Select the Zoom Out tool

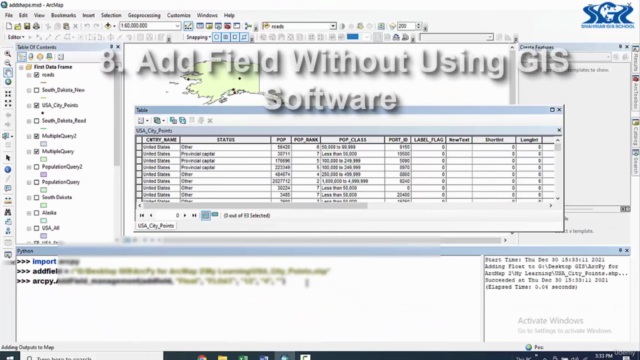(8, 63)
